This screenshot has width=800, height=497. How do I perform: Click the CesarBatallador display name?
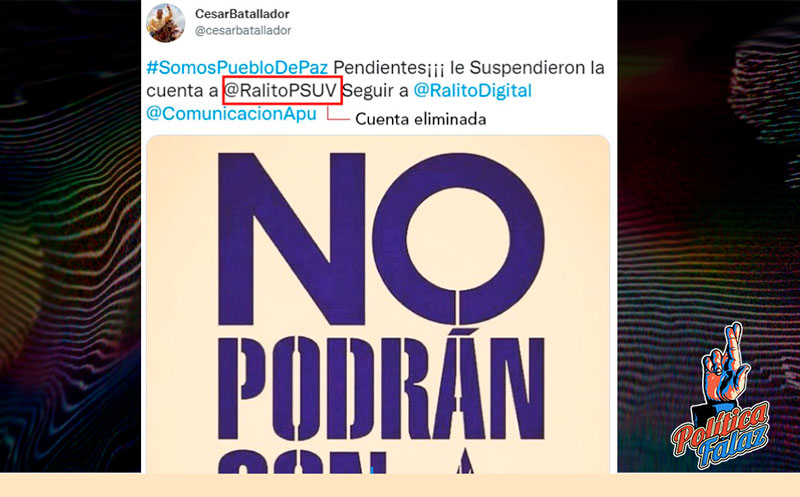(x=242, y=14)
